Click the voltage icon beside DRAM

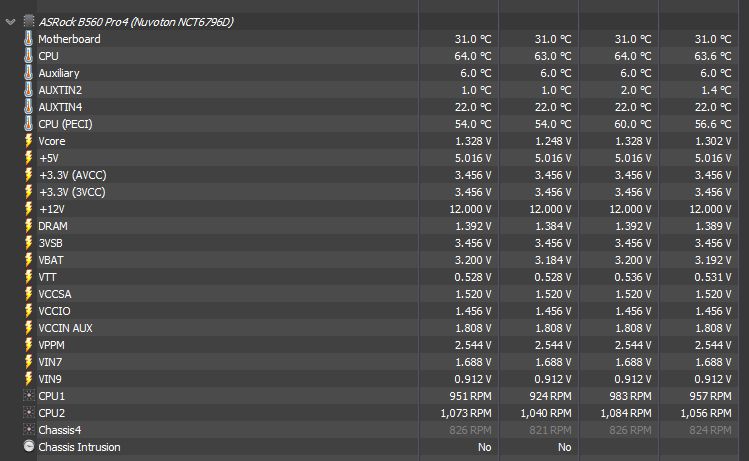(29, 225)
